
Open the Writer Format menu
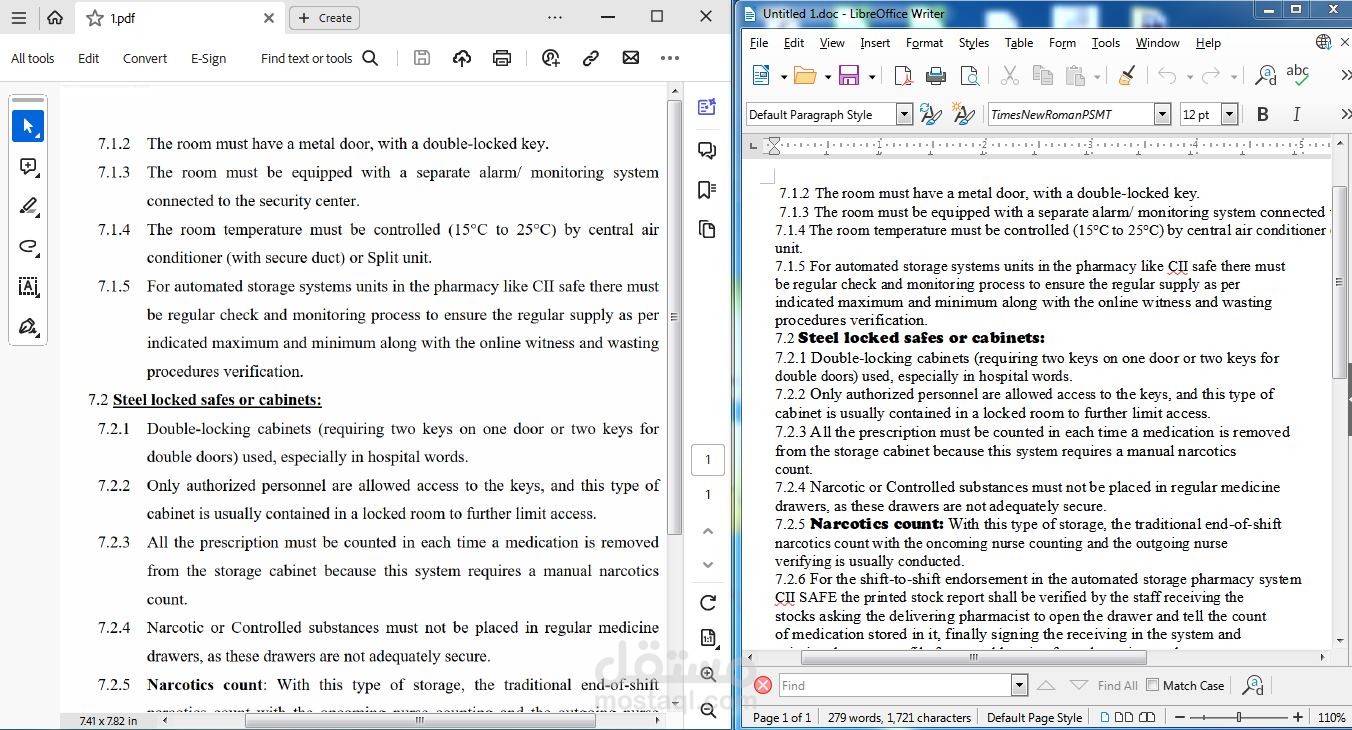pyautogui.click(x=924, y=43)
